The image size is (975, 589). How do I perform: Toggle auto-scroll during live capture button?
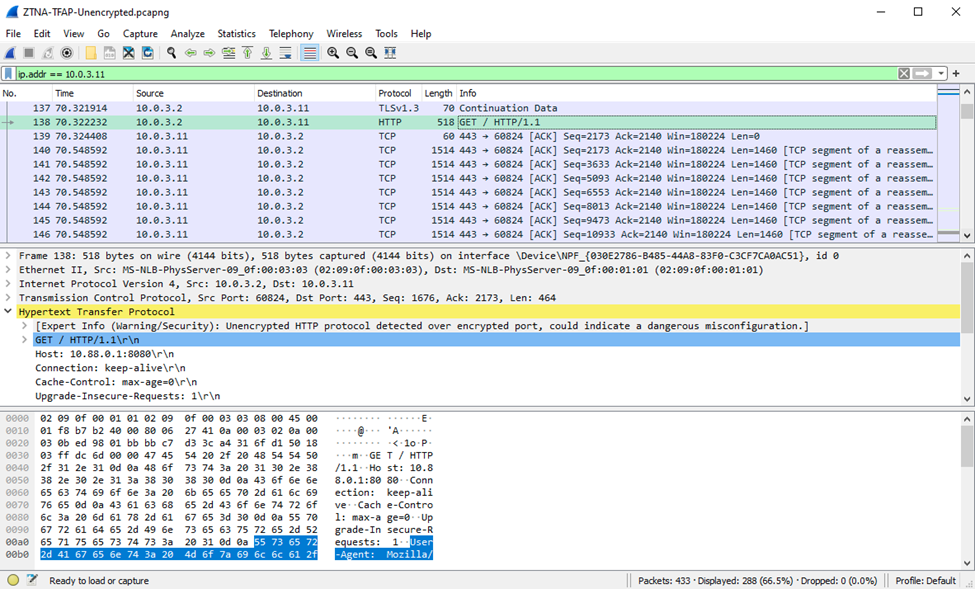(286, 53)
